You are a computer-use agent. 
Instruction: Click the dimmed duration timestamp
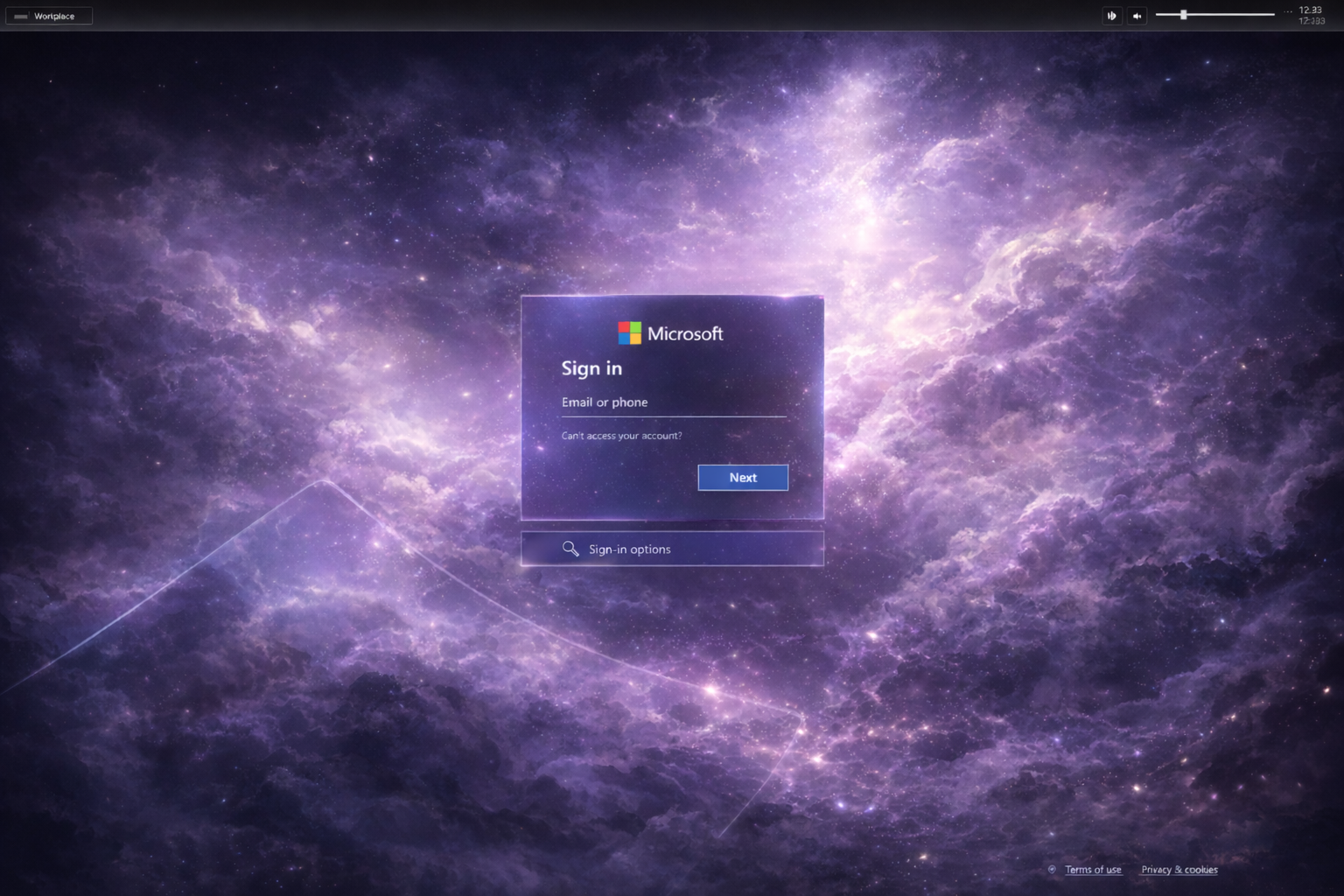pyautogui.click(x=1309, y=20)
